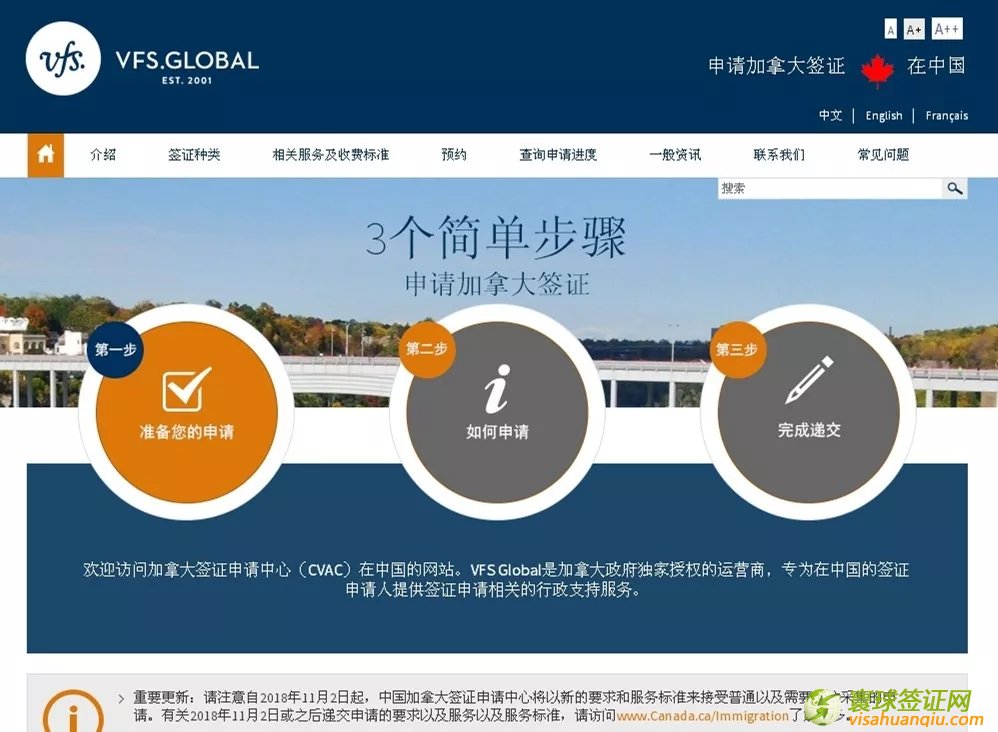Open the 相关服务及收费标准 menu
Image resolution: width=998 pixels, height=732 pixels.
330,155
